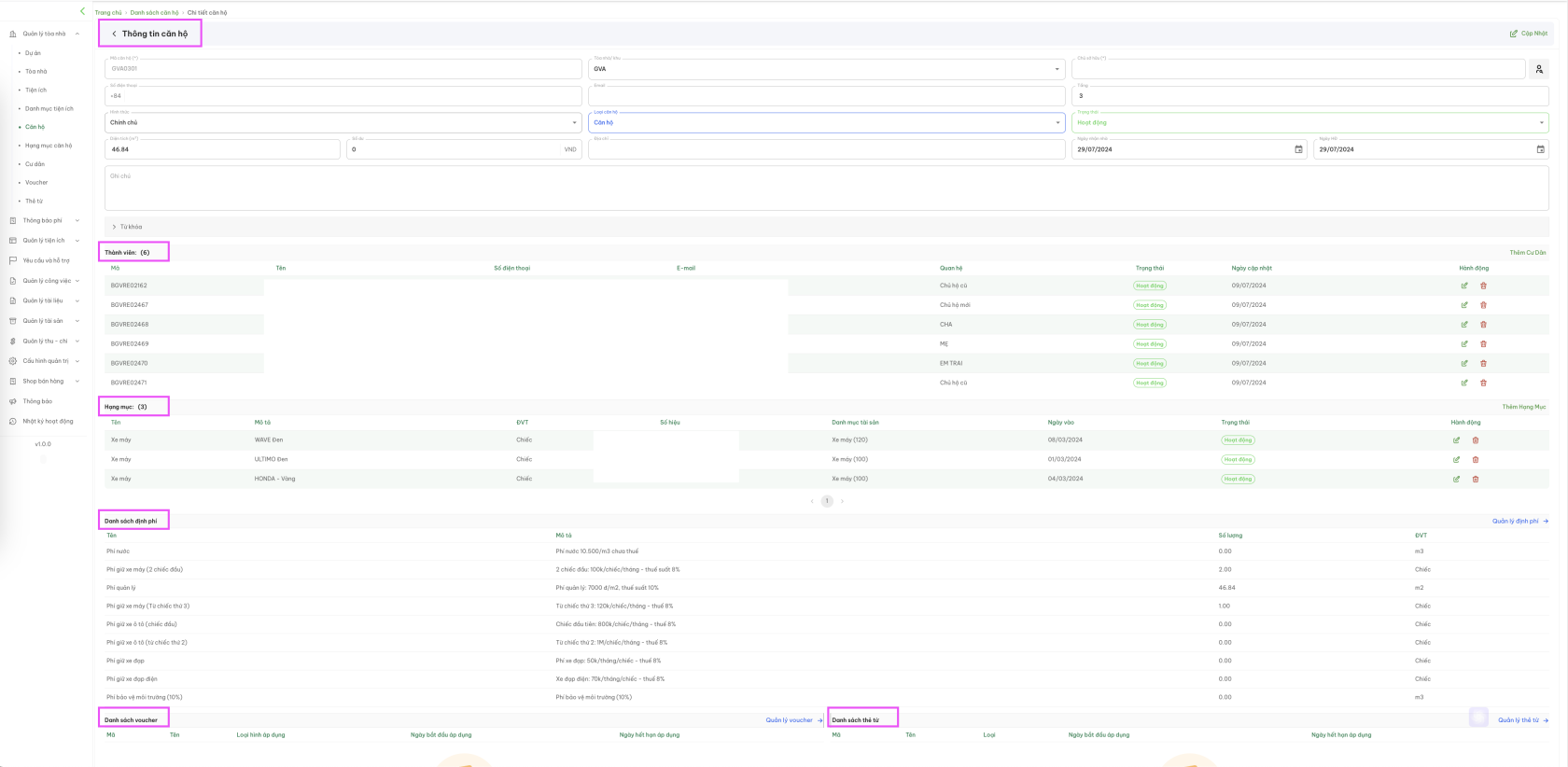The width and height of the screenshot is (1568, 767).
Task: Edit member BGVRE02471
Action: [x=1463, y=383]
